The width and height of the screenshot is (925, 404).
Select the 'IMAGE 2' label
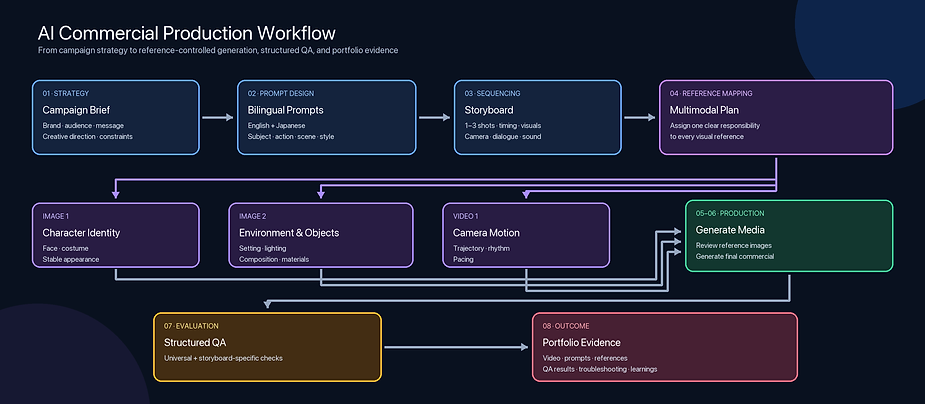pyautogui.click(x=252, y=216)
